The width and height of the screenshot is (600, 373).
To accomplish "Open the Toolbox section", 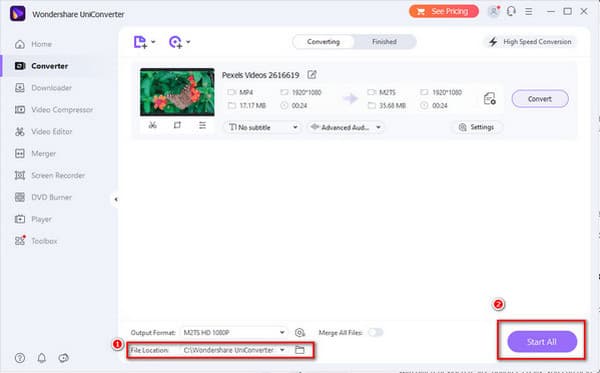I will point(36,241).
